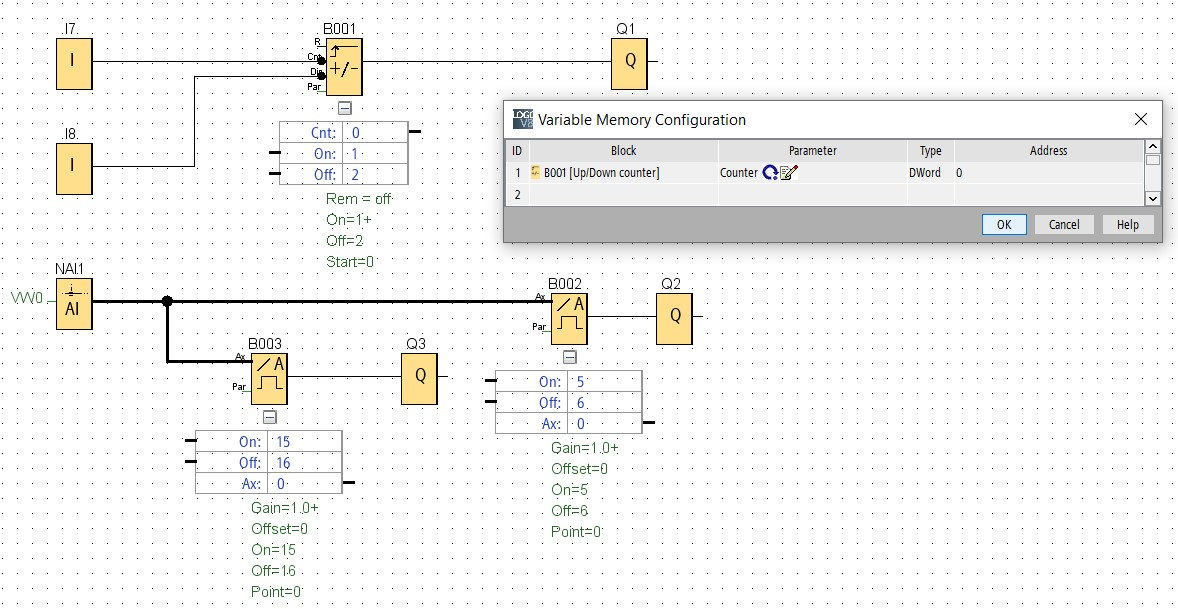Image resolution: width=1178 pixels, height=609 pixels.
Task: Select the I7 digital input block
Action: tap(72, 62)
